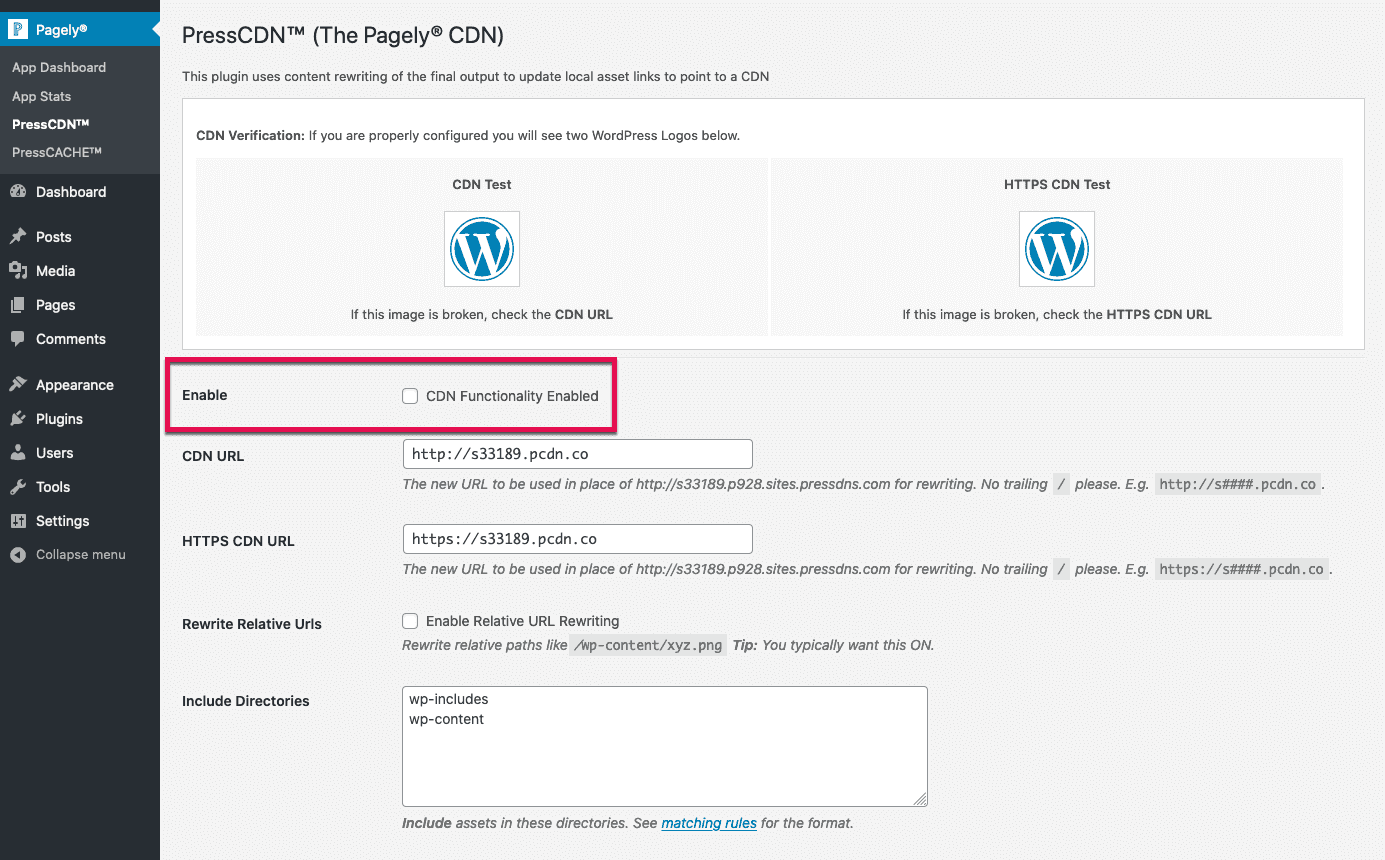Screen dimensions: 1385x860
Task: Open the Settings menu label
Action: (x=63, y=521)
